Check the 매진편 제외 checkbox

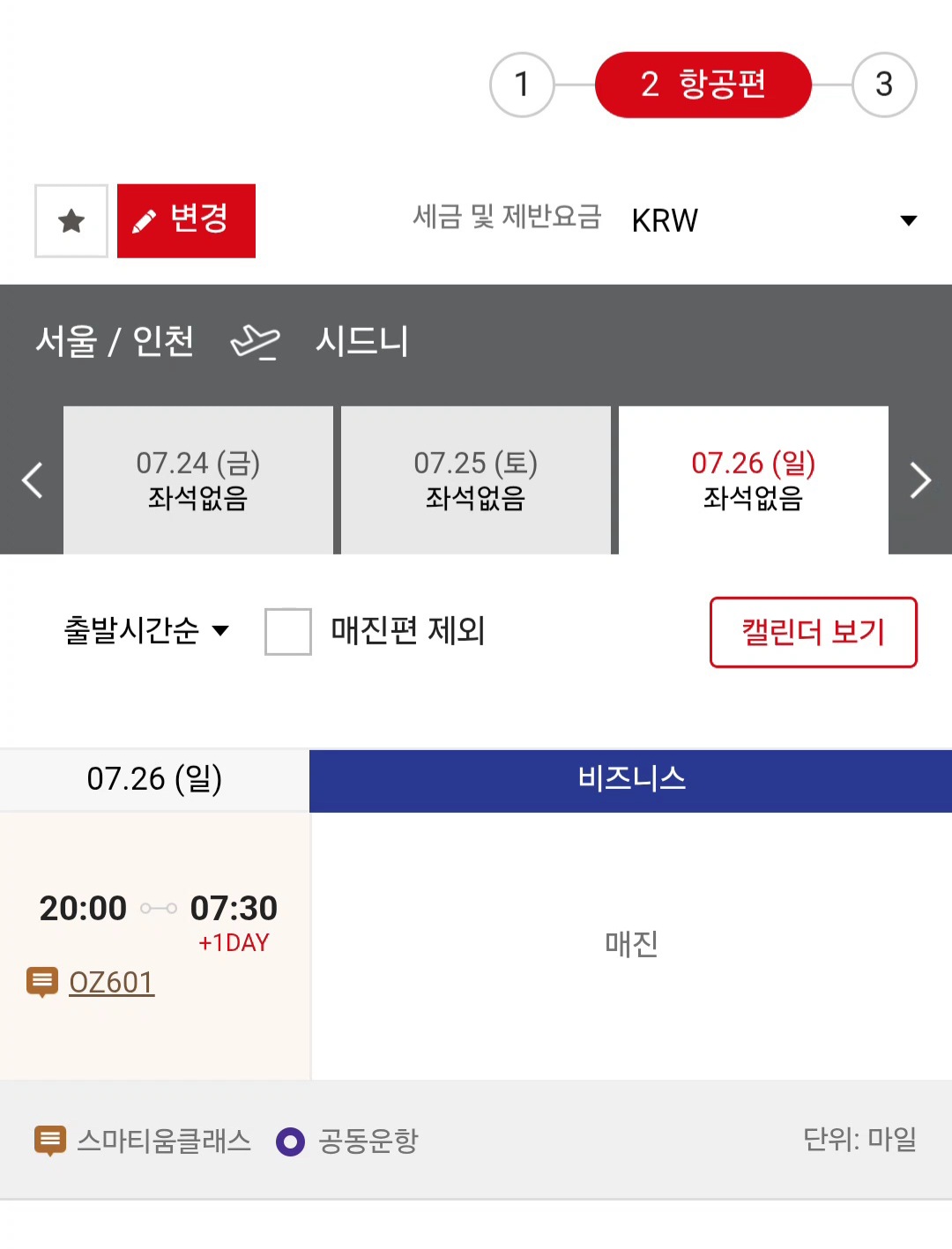pos(288,631)
